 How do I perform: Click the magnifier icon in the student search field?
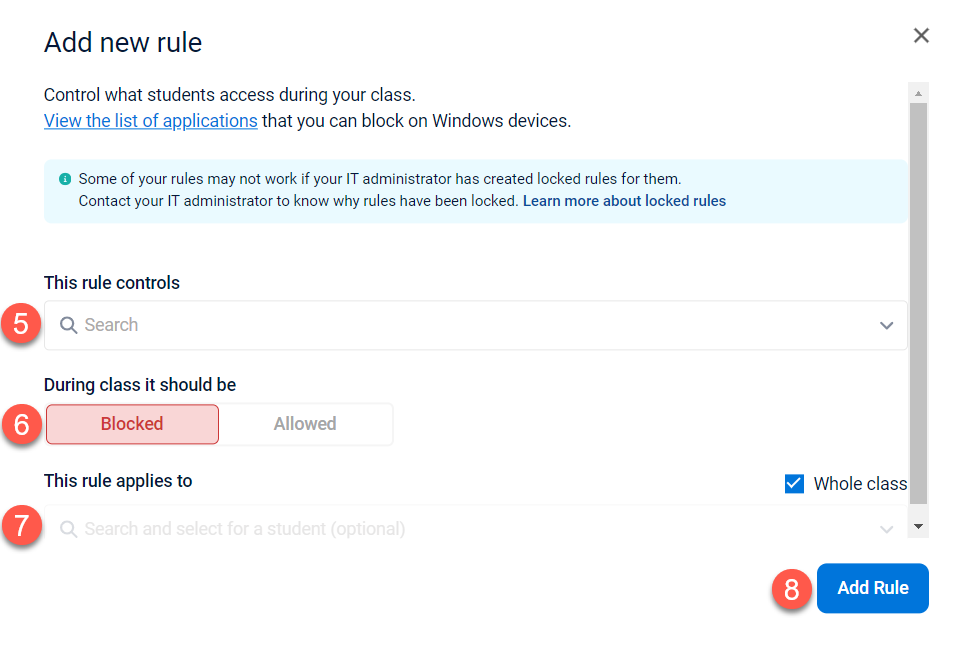[x=68, y=529]
